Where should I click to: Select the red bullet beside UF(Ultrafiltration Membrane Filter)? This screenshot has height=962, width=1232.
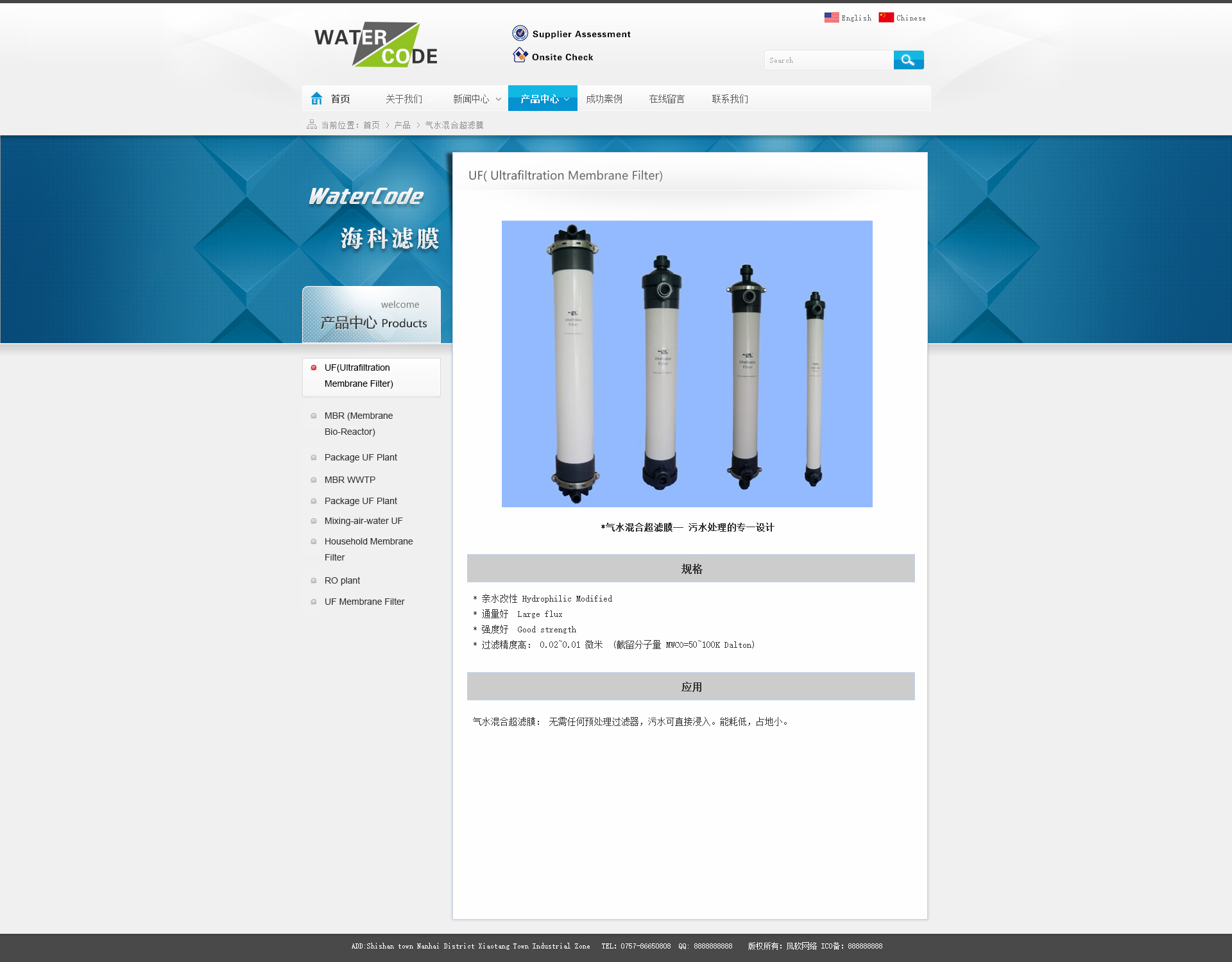[x=314, y=367]
